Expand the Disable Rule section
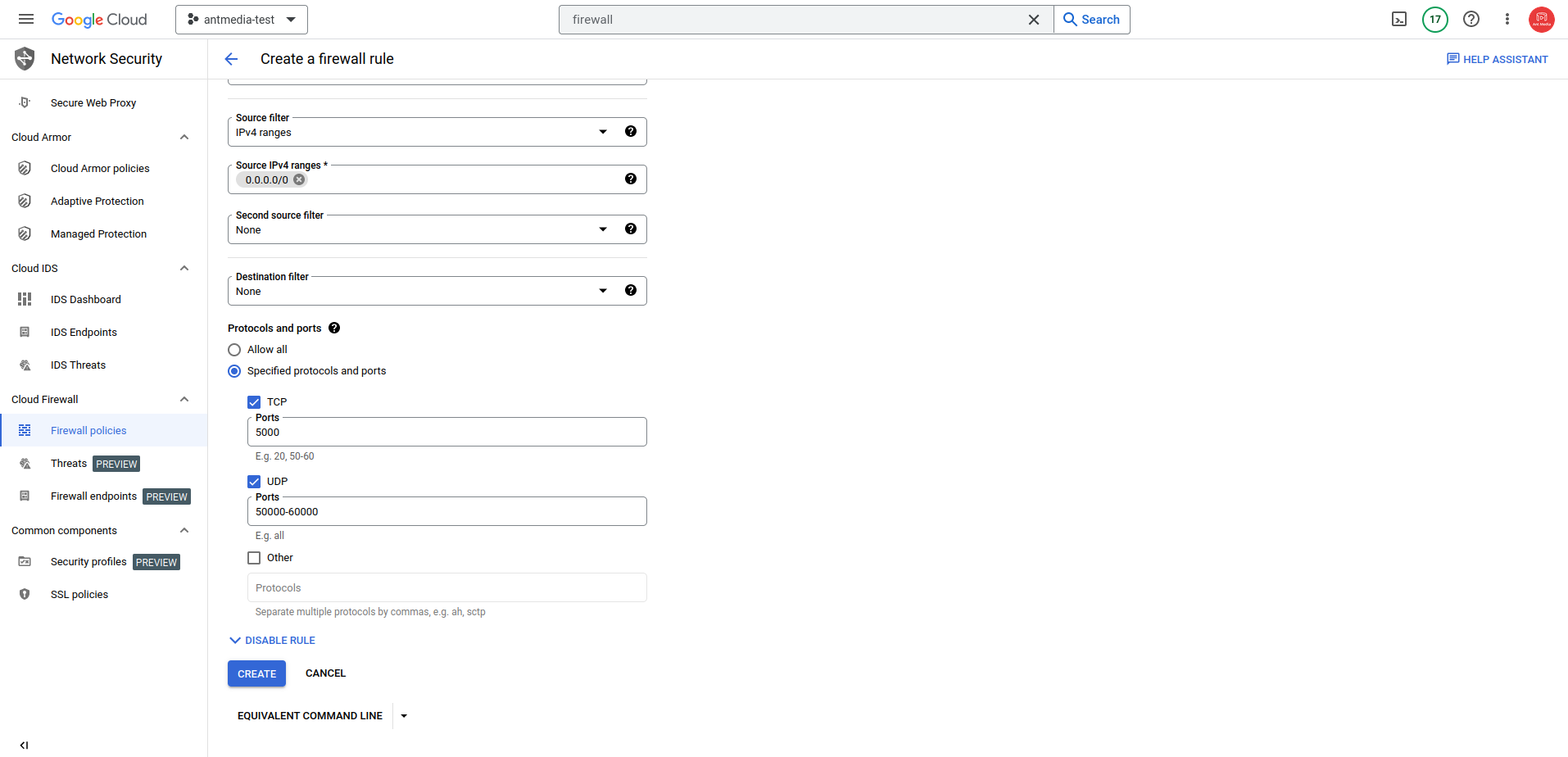1568x757 pixels. 272,641
